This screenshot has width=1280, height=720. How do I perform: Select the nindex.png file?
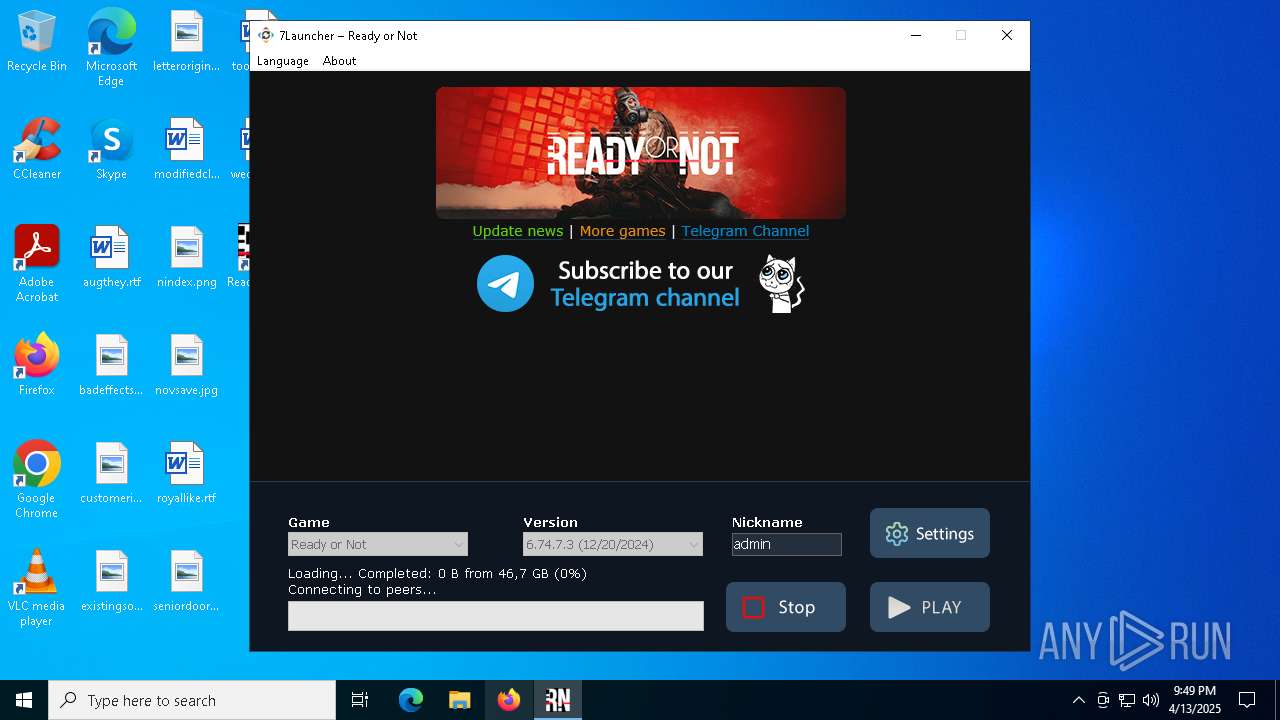point(186,258)
